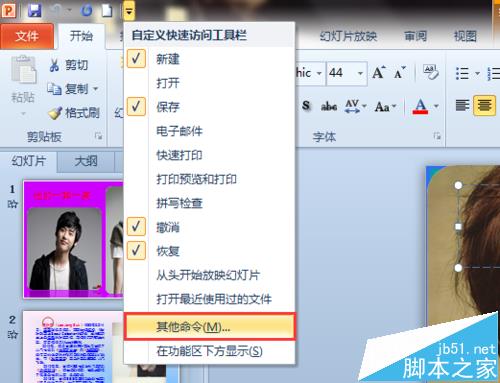Viewport: 500px width, 383px height.
Task: Click the animation star icon beside slide 1
Action: tap(13, 204)
